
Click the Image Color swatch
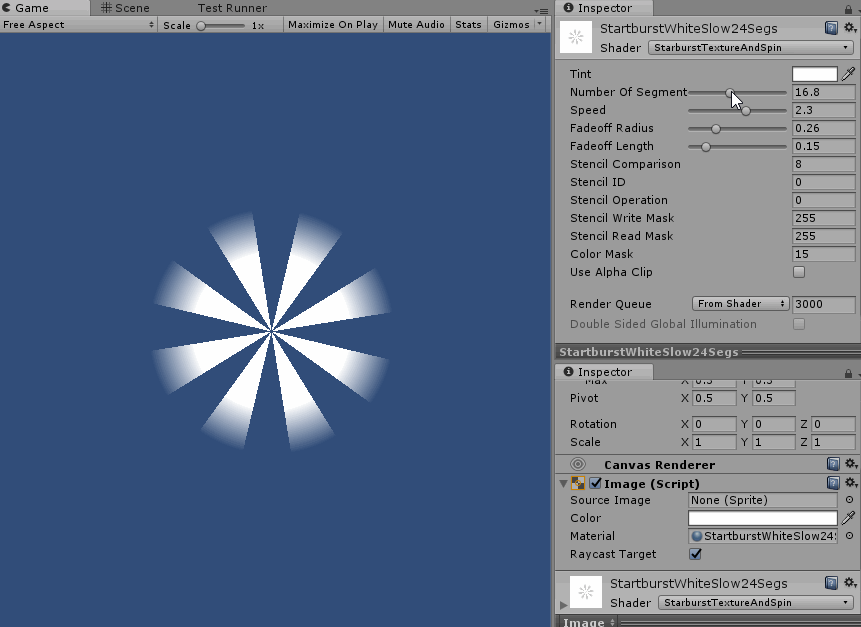(763, 518)
